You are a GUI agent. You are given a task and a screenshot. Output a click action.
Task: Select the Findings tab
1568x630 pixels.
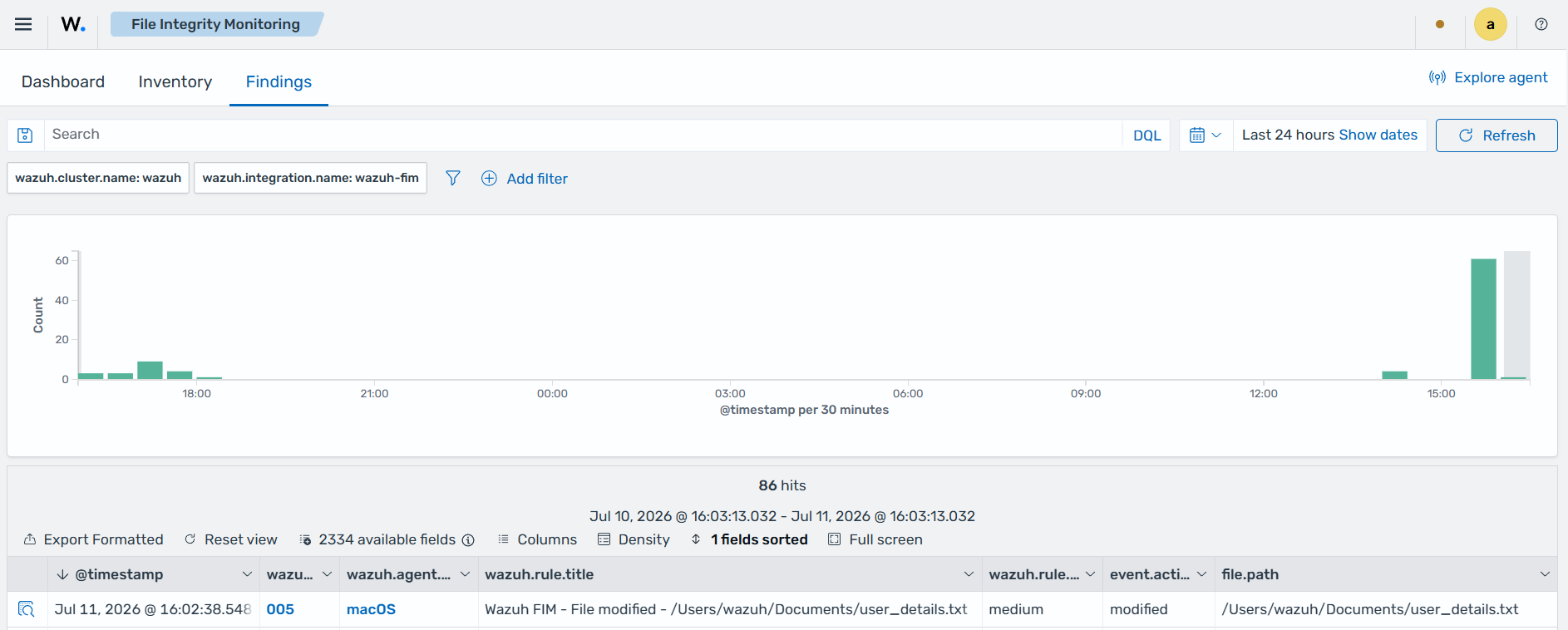pos(279,81)
